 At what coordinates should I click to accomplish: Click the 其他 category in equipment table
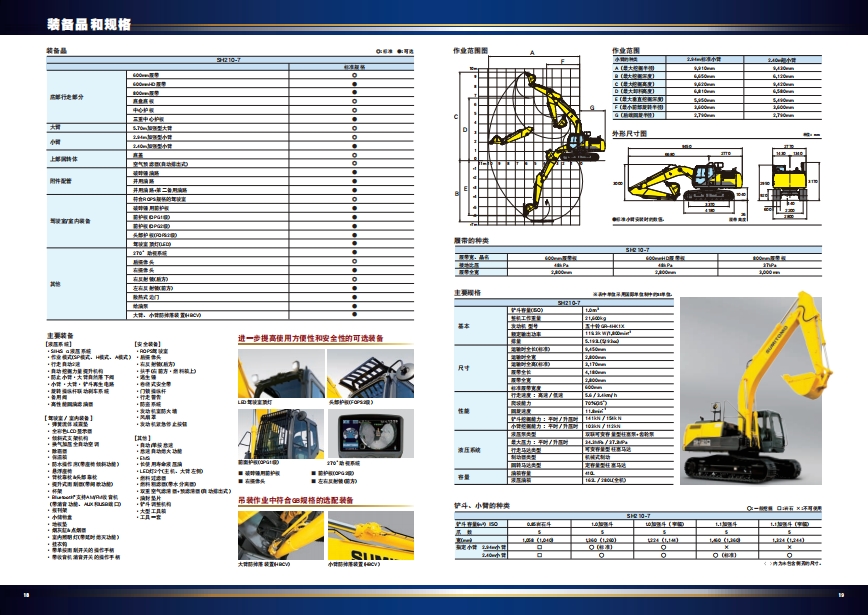pos(55,284)
